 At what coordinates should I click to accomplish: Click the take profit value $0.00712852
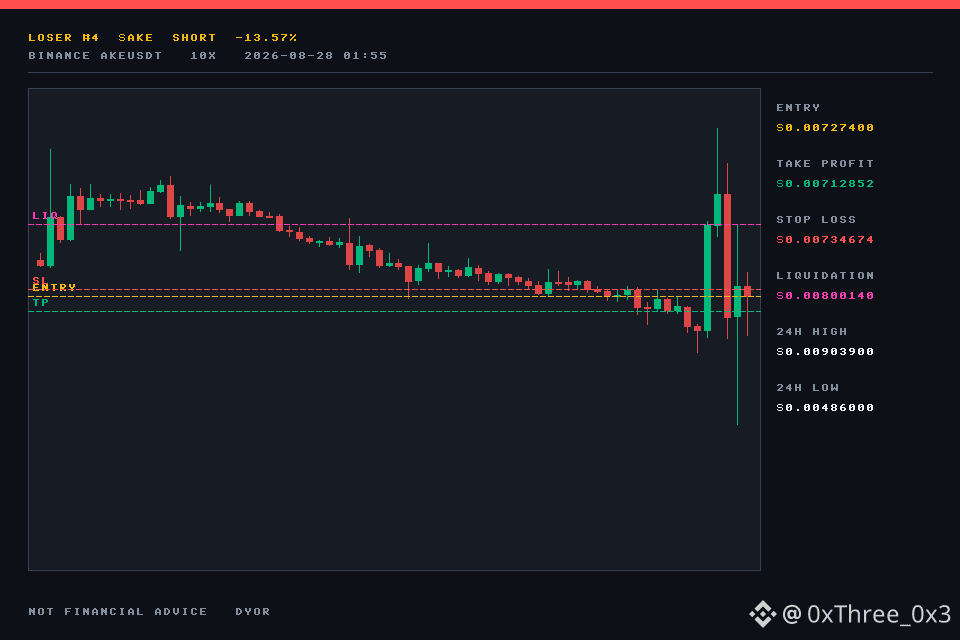(825, 184)
